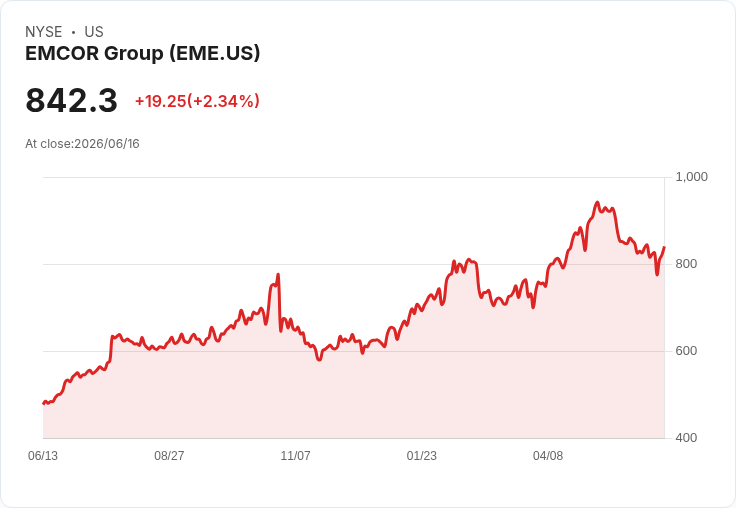Click the US market label
736x508 pixels.
(94, 32)
